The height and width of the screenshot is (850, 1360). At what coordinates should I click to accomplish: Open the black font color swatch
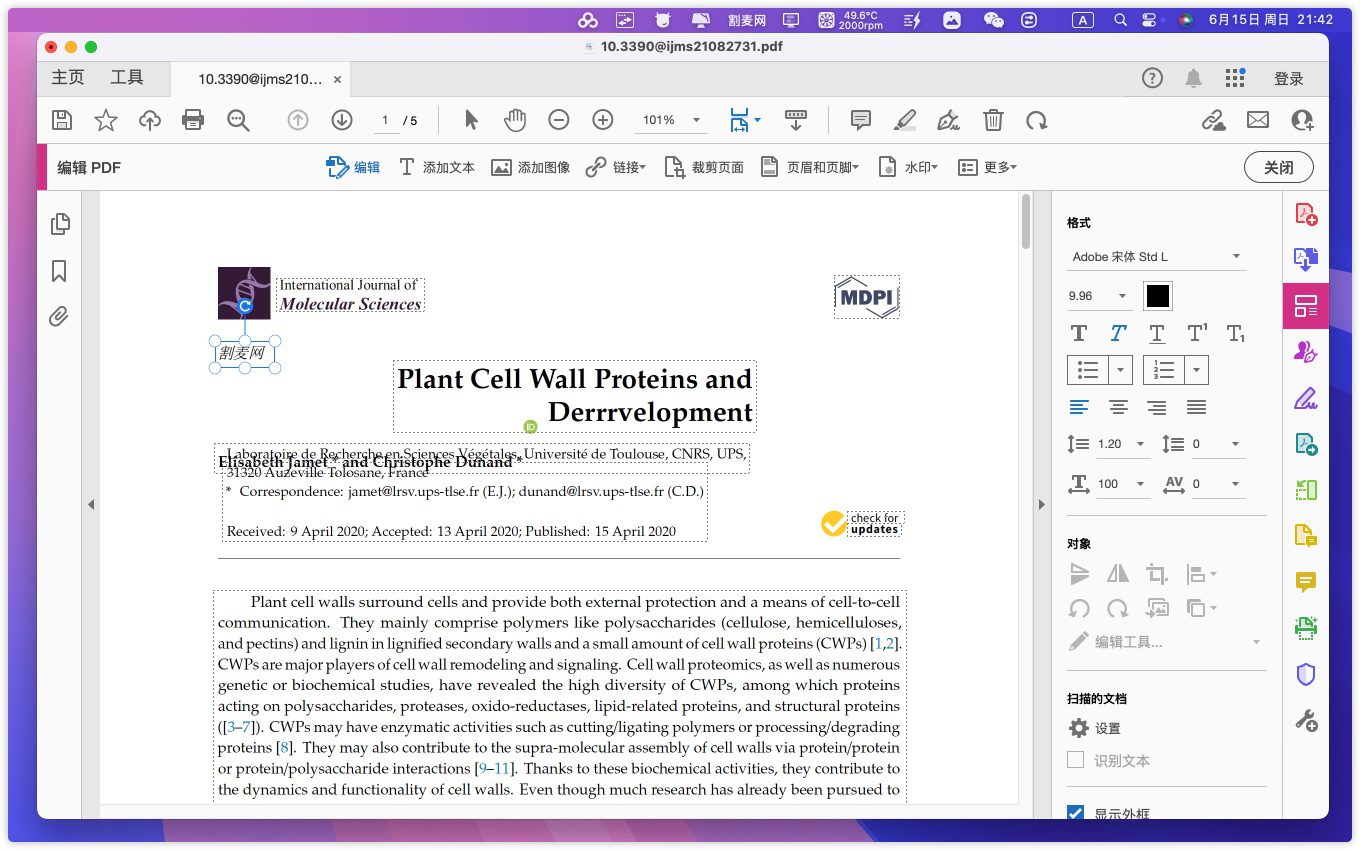tap(1157, 296)
